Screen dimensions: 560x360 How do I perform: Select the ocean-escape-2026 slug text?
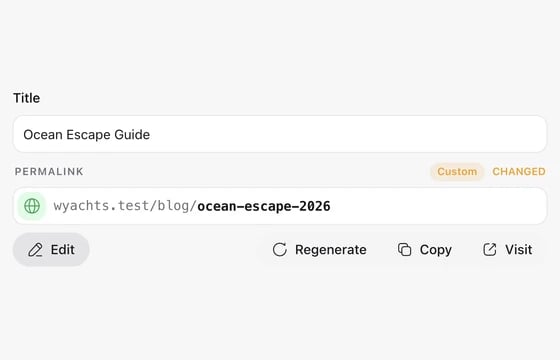[264, 206]
